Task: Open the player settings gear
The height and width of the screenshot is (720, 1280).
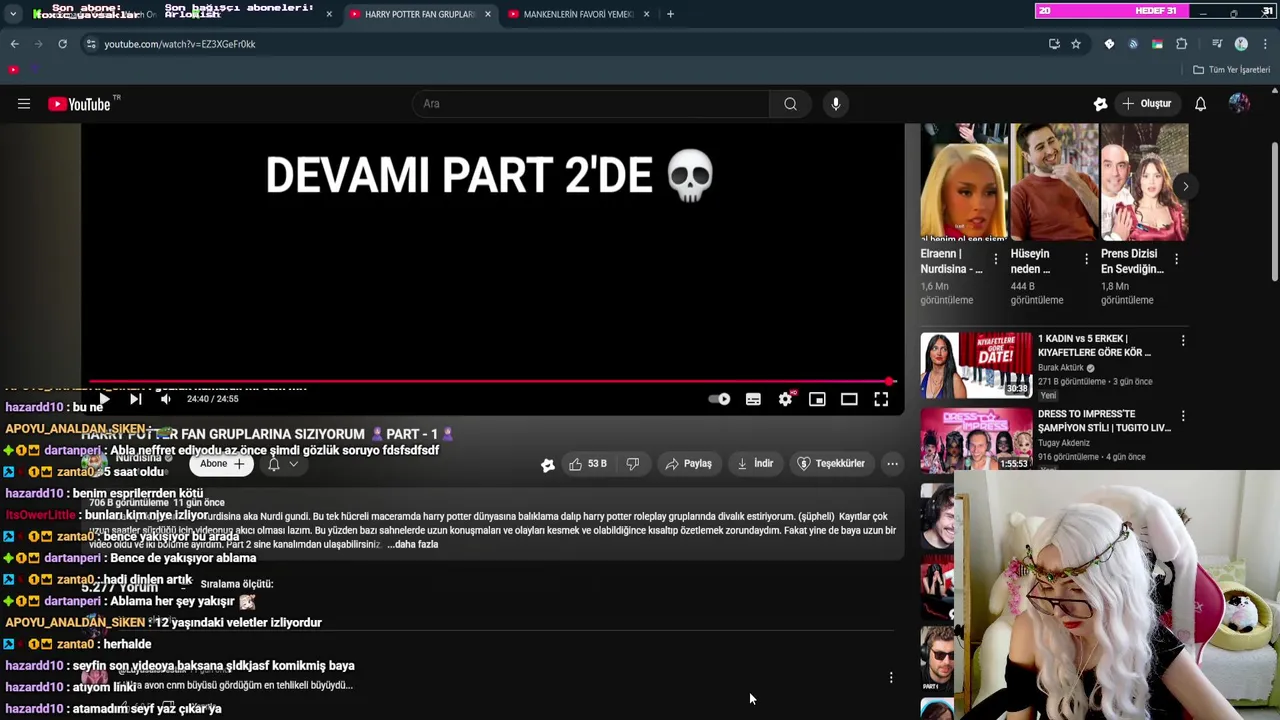Action: coord(786,399)
